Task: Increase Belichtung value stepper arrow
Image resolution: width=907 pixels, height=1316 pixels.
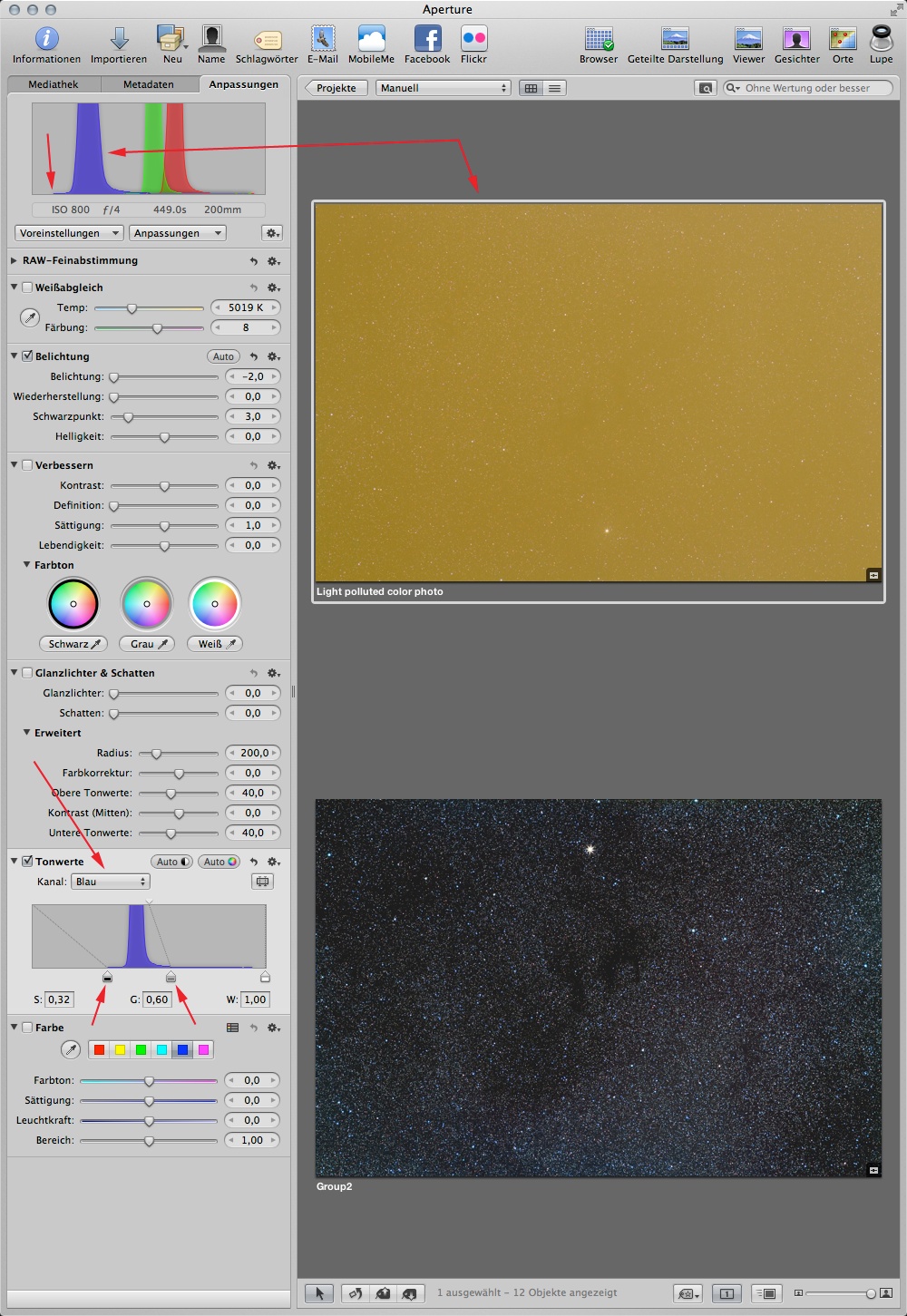Action: tap(274, 376)
